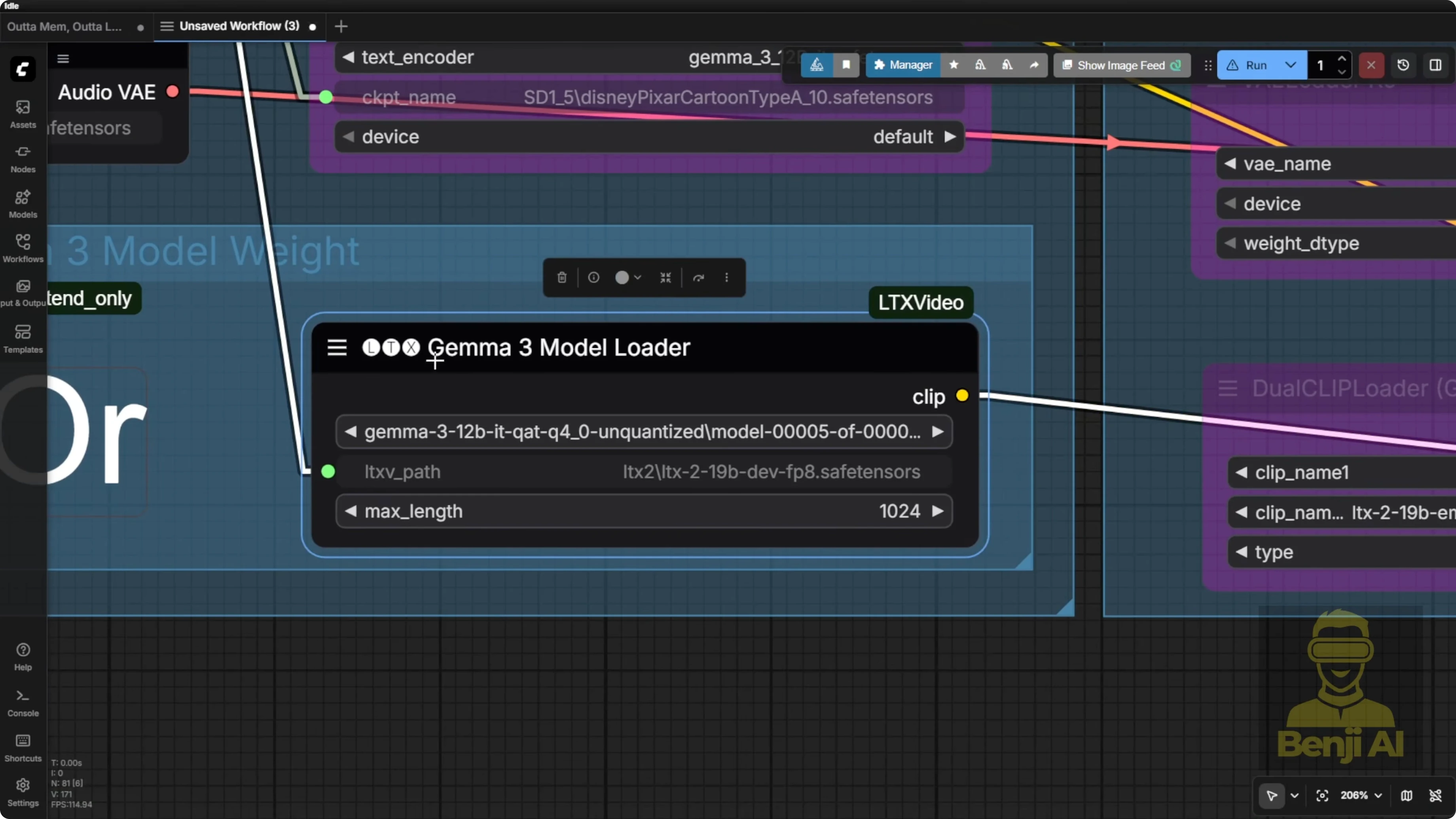Increase max_length value with right arrow
The height and width of the screenshot is (819, 1456).
[937, 511]
